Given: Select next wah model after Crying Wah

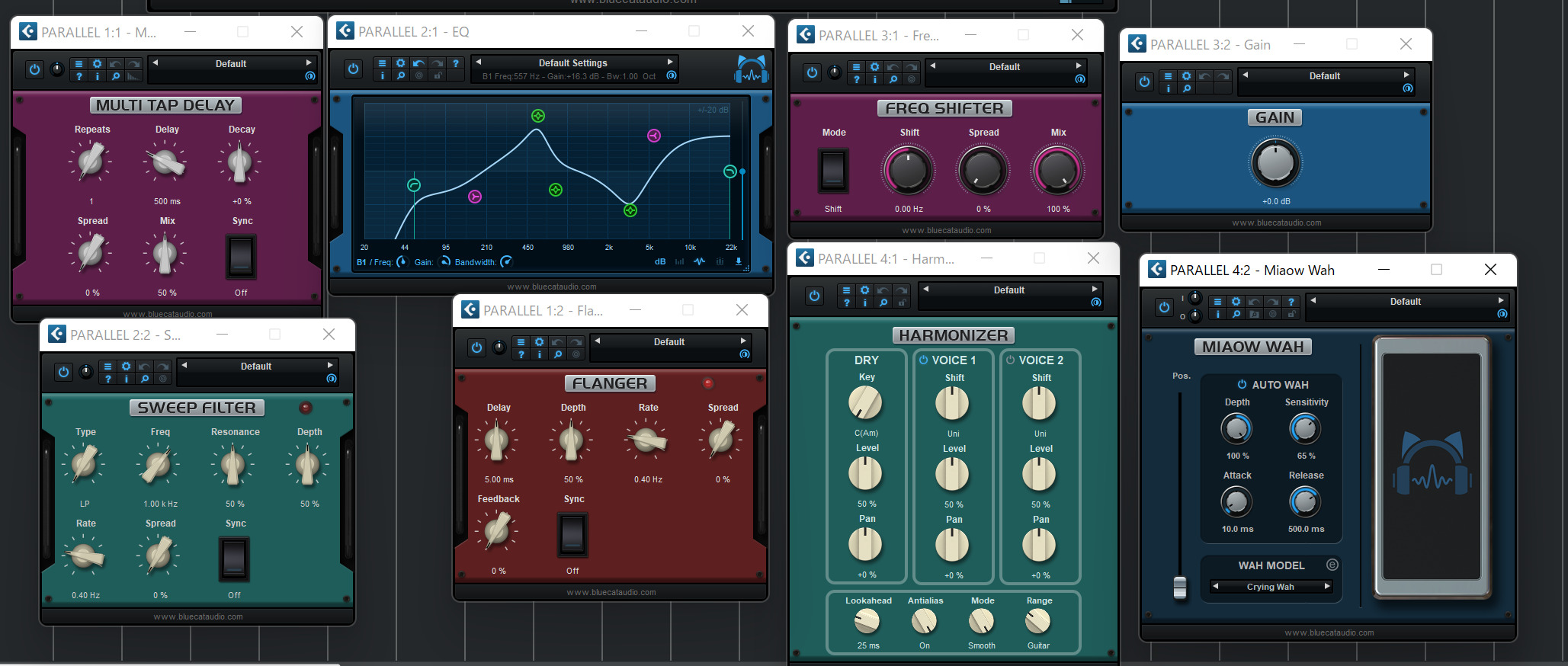Looking at the screenshot, I should click(x=1327, y=587).
